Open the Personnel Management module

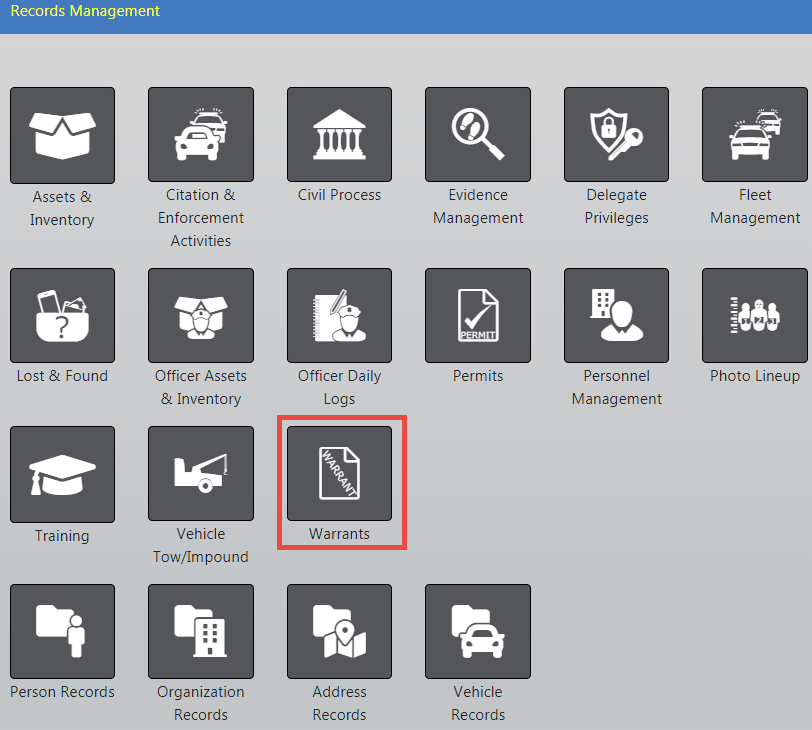[616, 315]
